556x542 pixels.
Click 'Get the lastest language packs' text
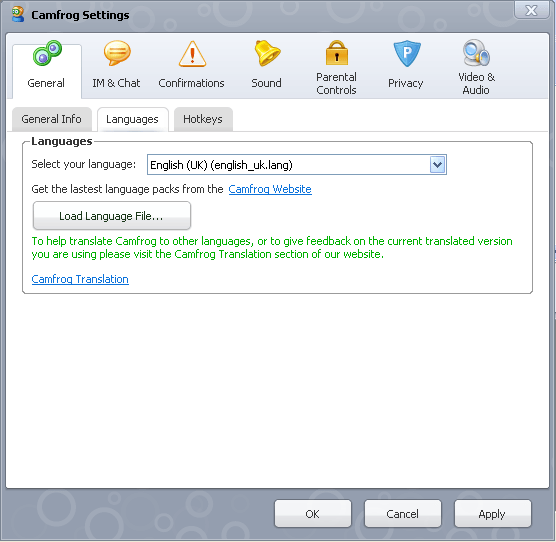click(x=127, y=189)
